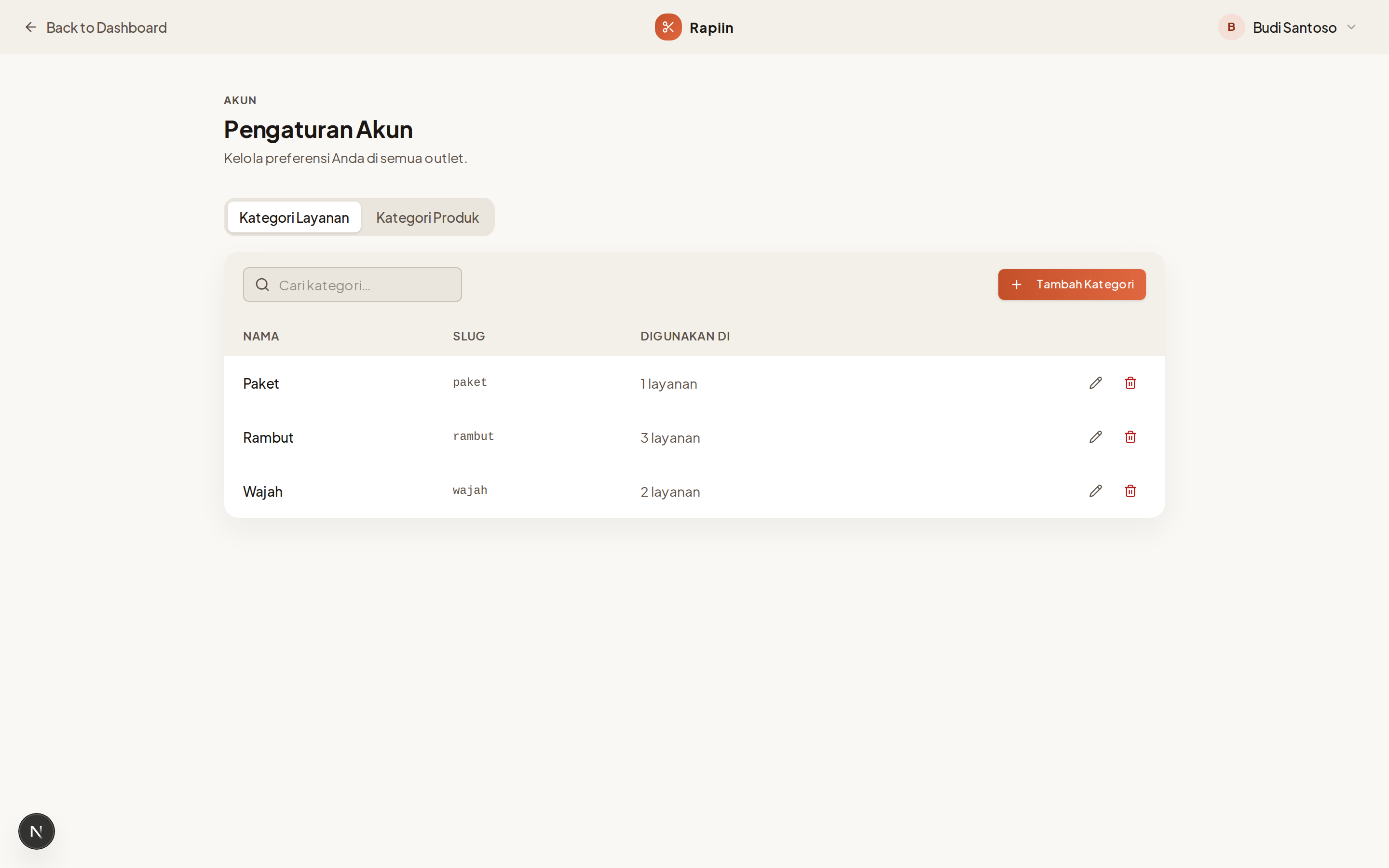Switch to Kategori Produk tab
Screen dimensions: 1389x868
427,217
